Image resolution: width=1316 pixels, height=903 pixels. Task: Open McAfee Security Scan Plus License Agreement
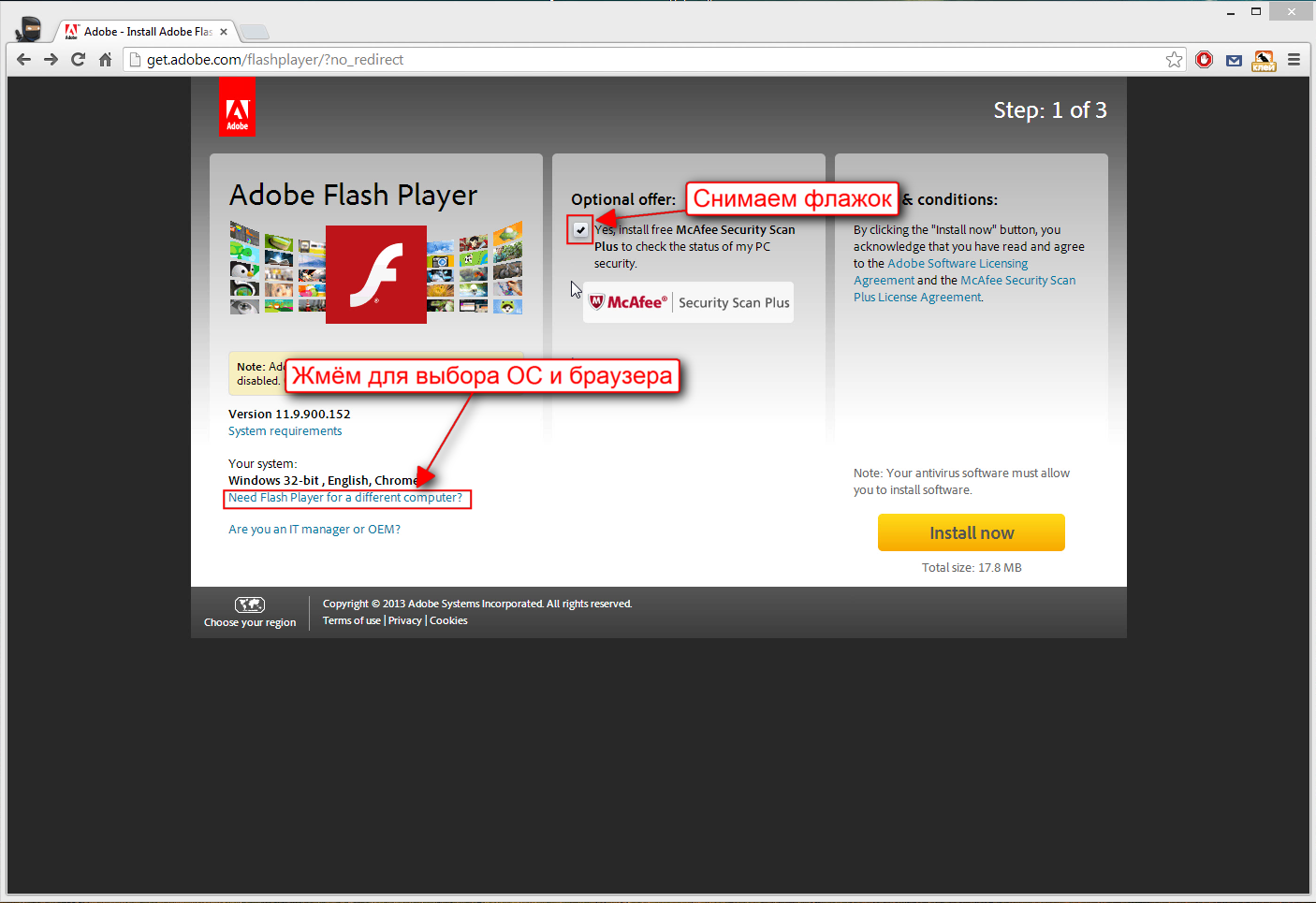(965, 289)
